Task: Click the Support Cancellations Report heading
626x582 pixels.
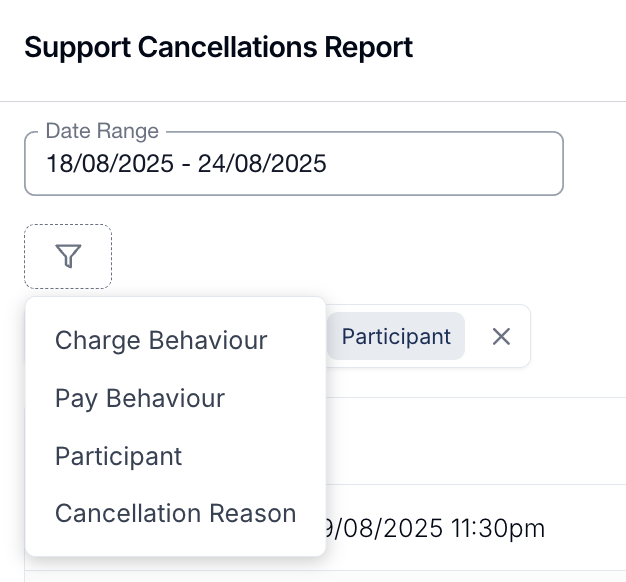Action: click(218, 48)
